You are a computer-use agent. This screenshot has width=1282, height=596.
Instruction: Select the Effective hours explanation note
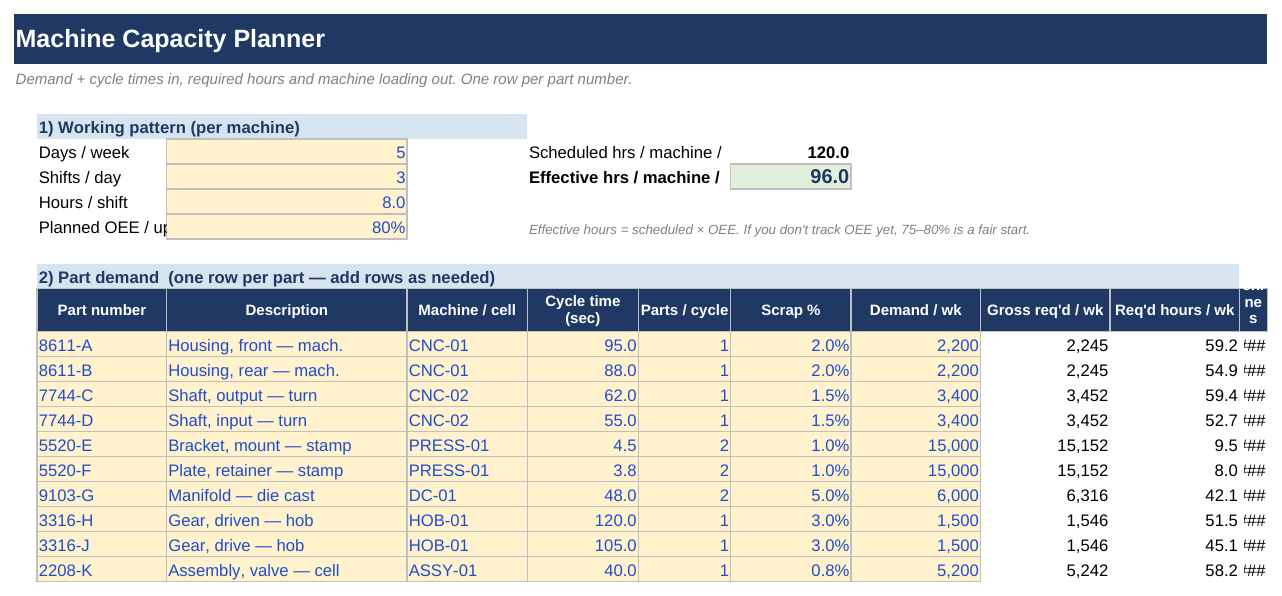[779, 229]
